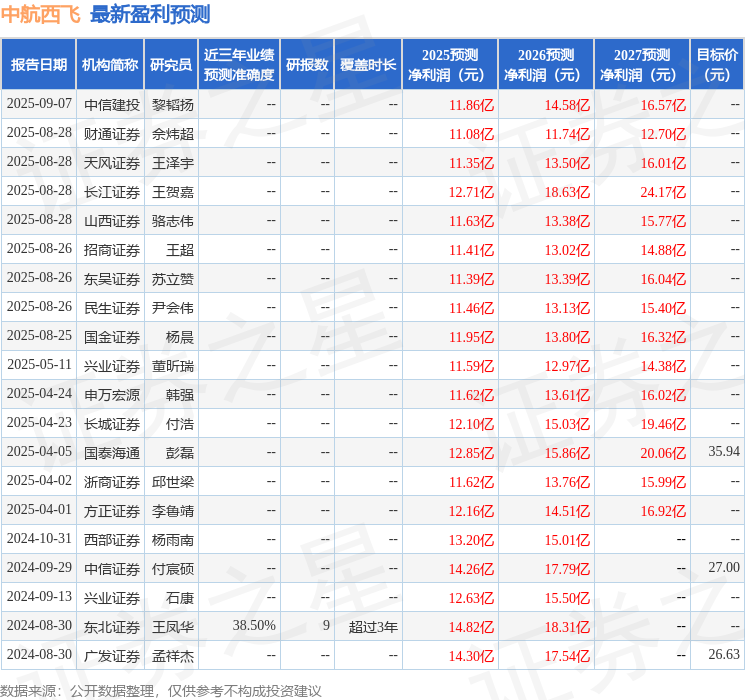Click the target price 35.94

tap(724, 451)
